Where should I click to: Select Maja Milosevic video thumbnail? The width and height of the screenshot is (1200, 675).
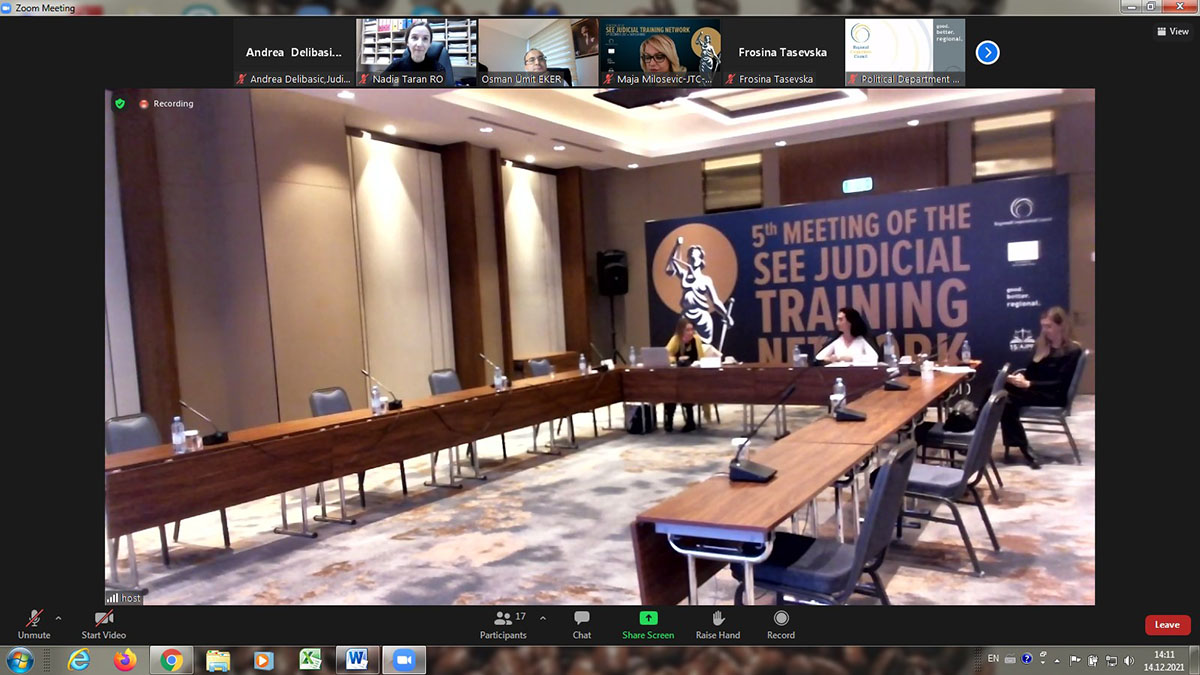pos(660,52)
